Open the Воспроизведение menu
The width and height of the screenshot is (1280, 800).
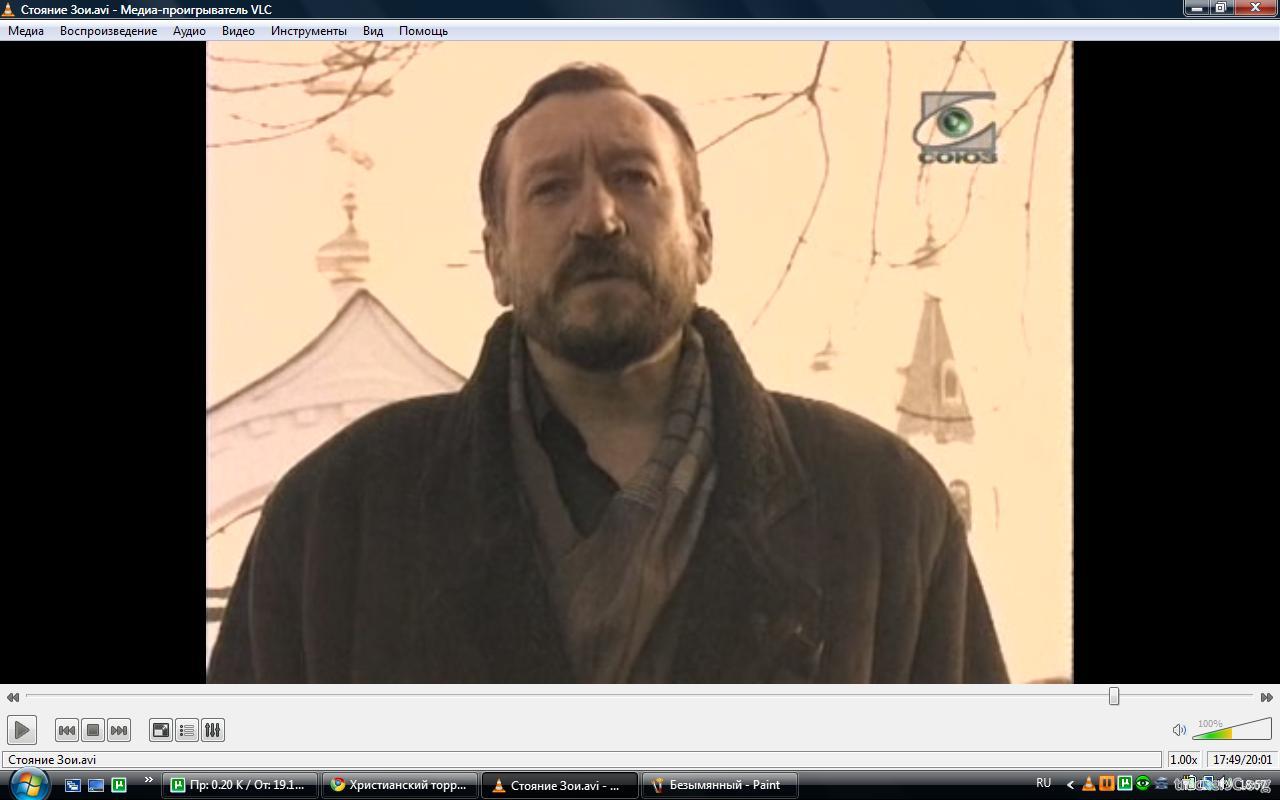108,31
